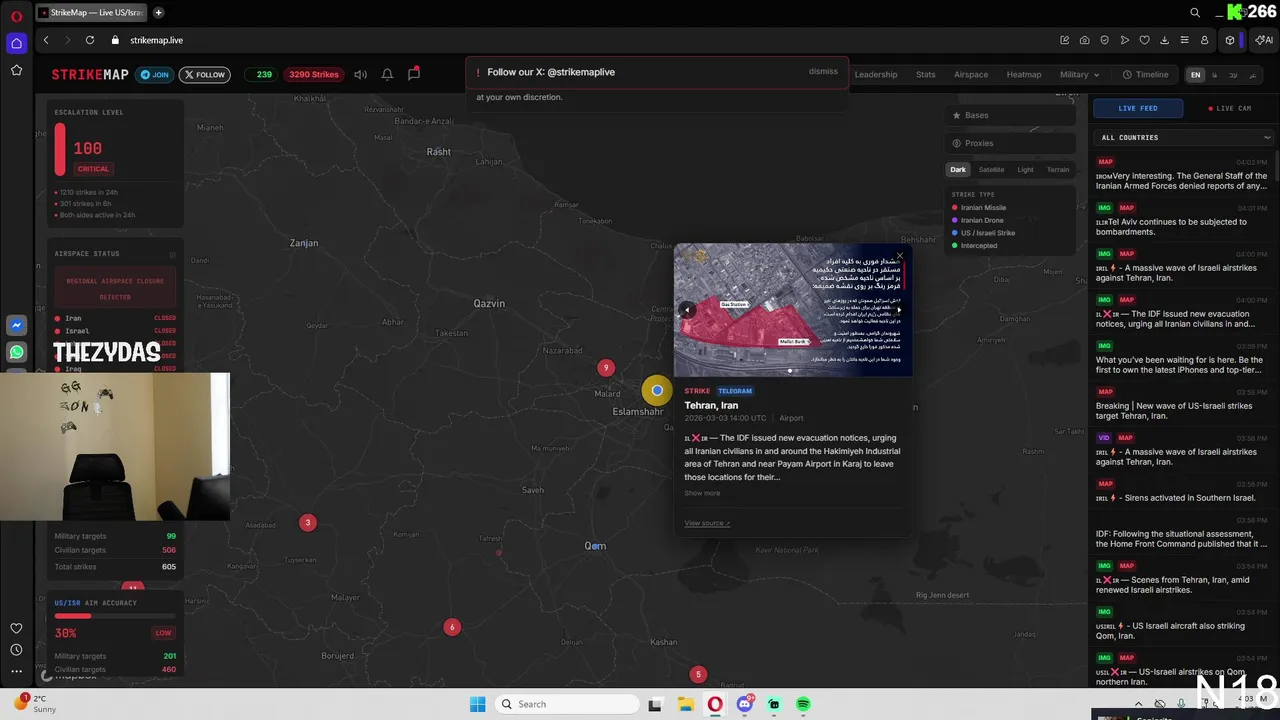Open Discord from Windows taskbar

[x=745, y=704]
